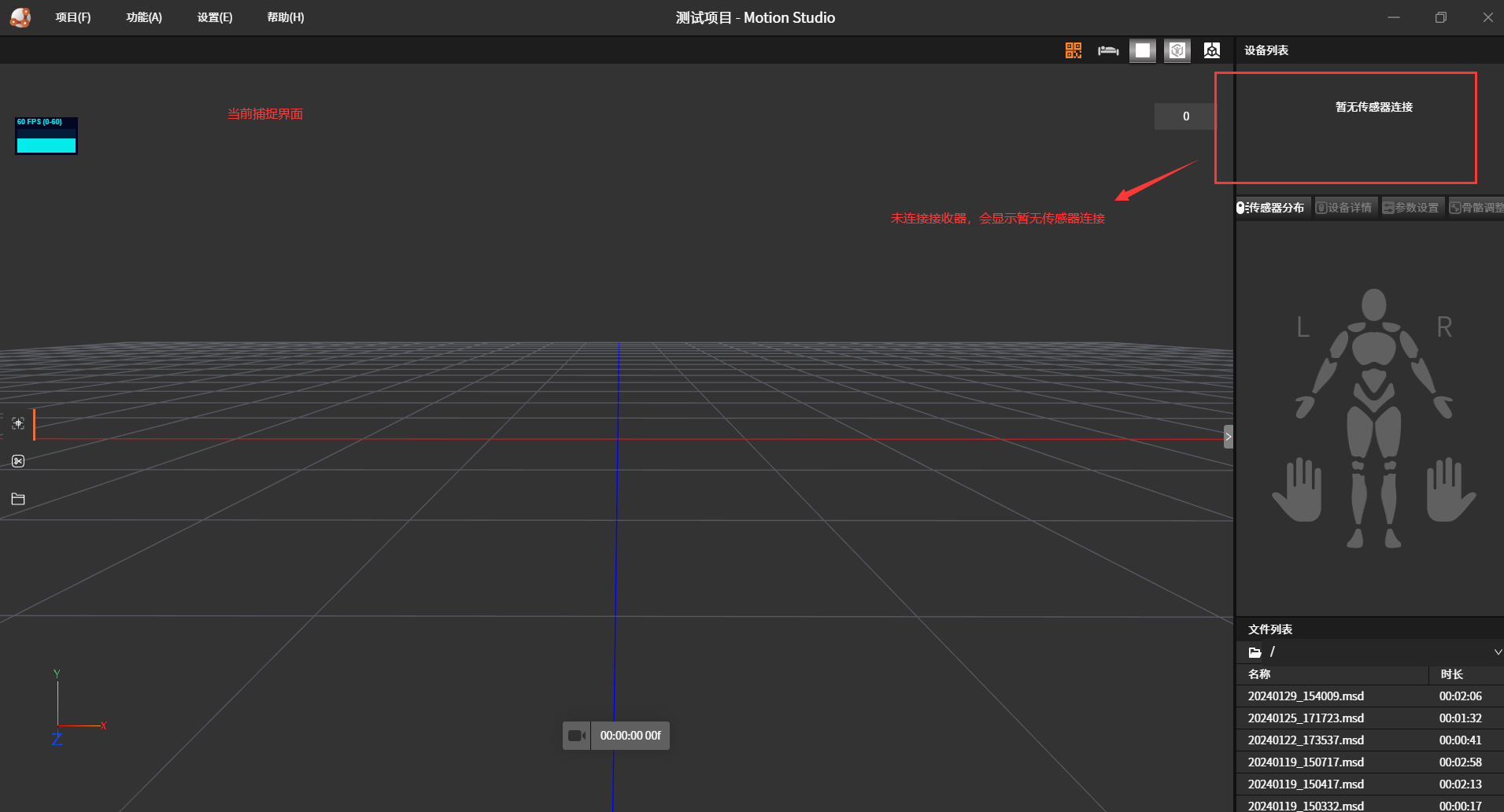The width and height of the screenshot is (1504, 812).
Task: Open the folder icon on the left edge
Action: point(17,498)
